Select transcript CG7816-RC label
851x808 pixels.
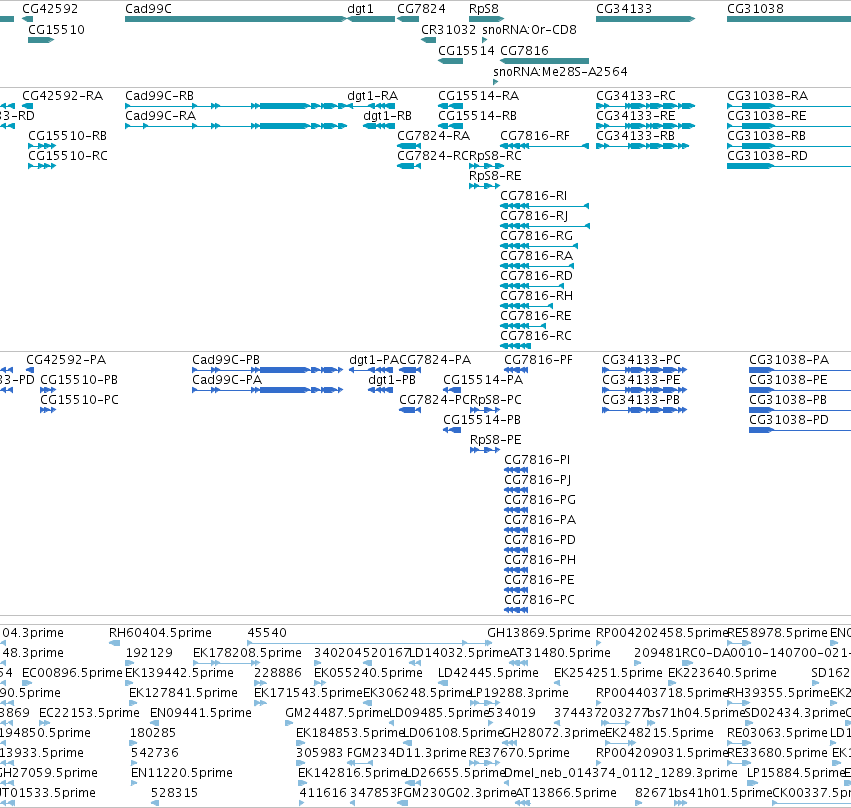(x=536, y=336)
